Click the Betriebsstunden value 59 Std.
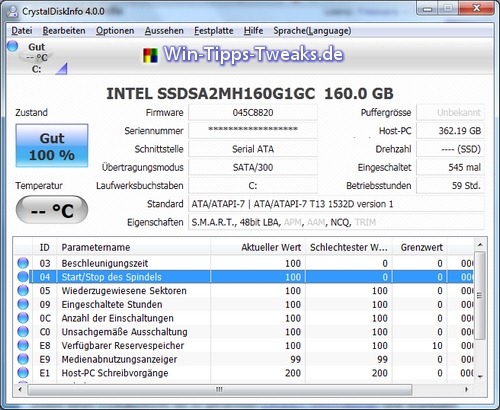The image size is (500, 410). (x=450, y=186)
